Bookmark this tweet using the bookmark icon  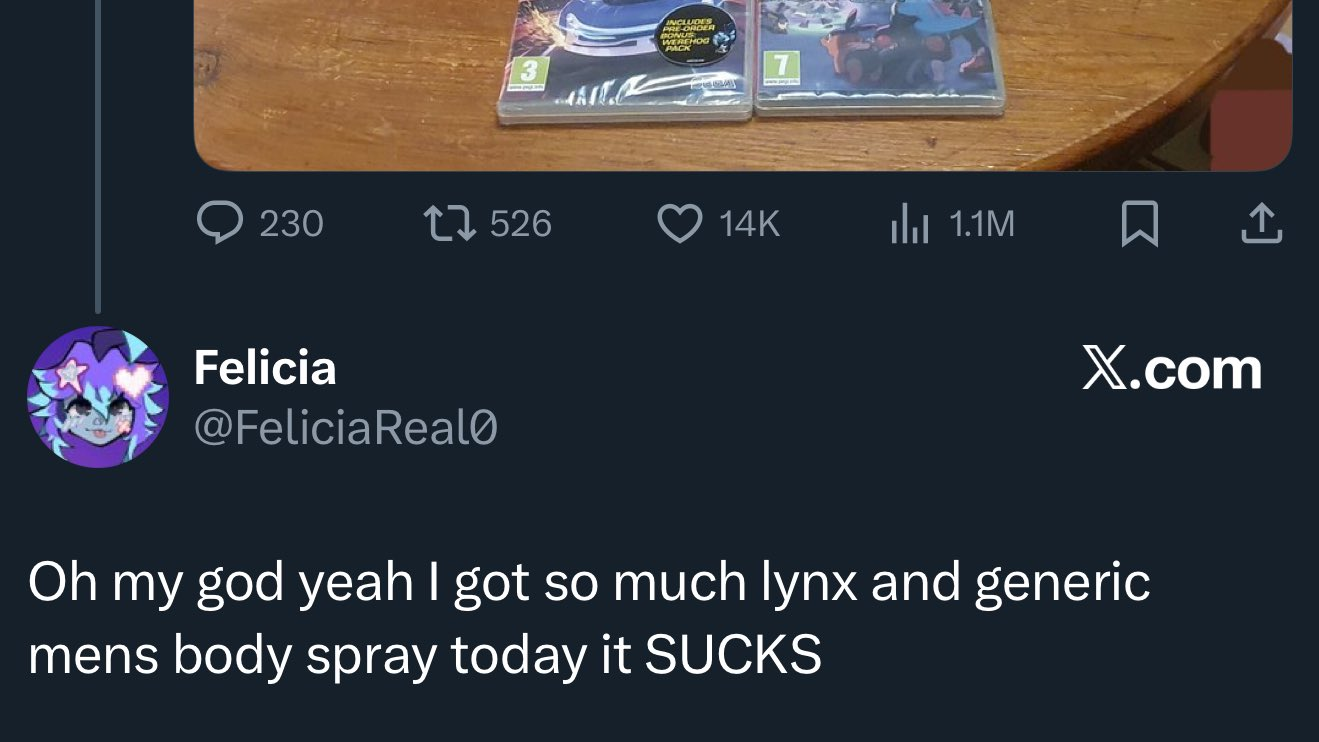tap(1139, 224)
